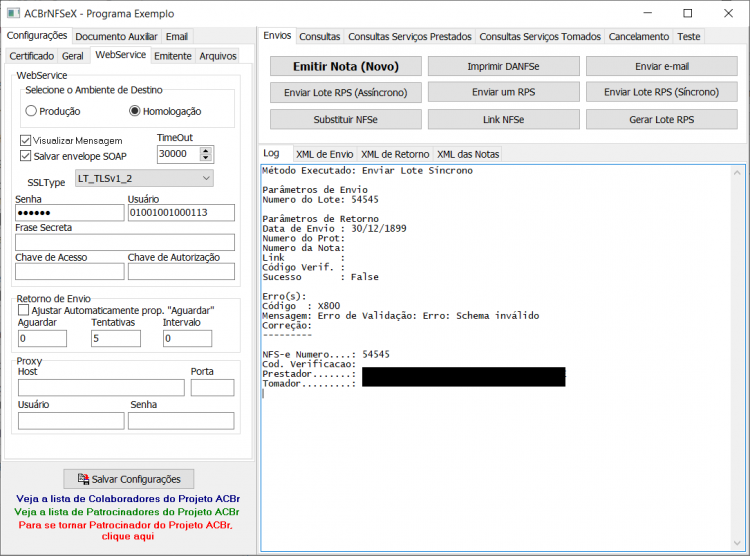Viewport: 750px width, 556px height.
Task: Minimize the ACBrNFSeX window
Action: click(647, 13)
